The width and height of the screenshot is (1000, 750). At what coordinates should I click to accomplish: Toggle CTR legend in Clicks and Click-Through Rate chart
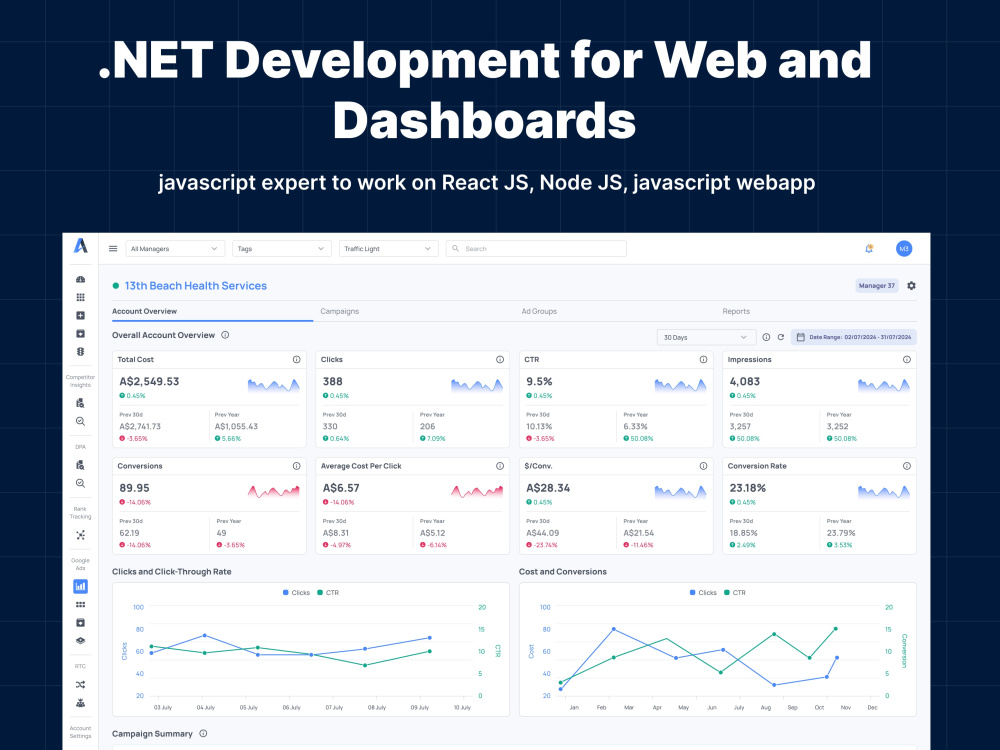click(328, 592)
